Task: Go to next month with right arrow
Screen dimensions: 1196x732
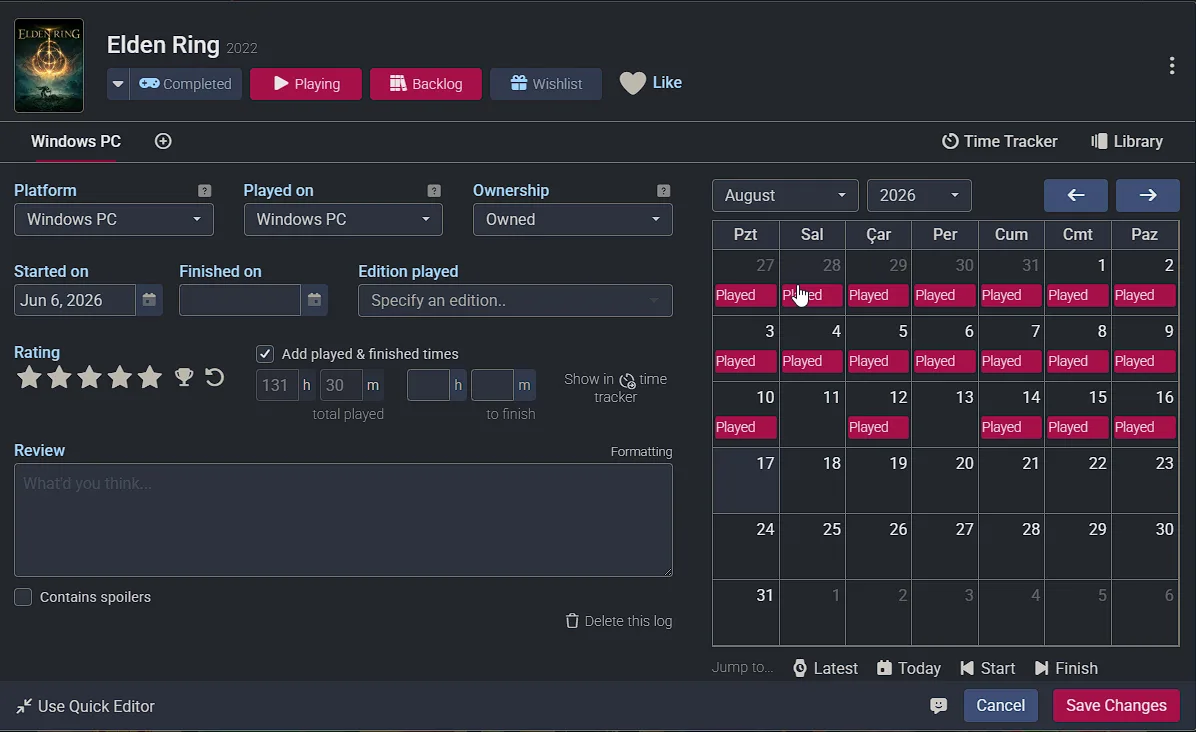Action: [1147, 195]
